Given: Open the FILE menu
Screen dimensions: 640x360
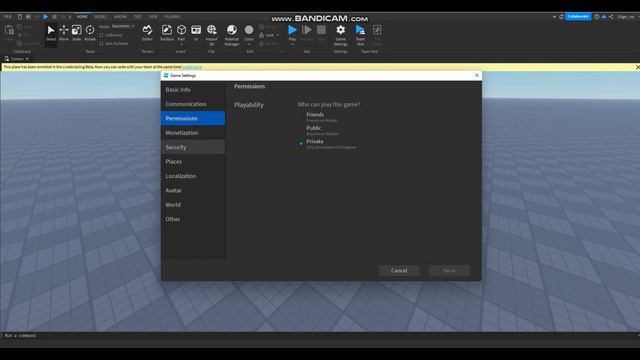Looking at the screenshot, I should pos(8,17).
